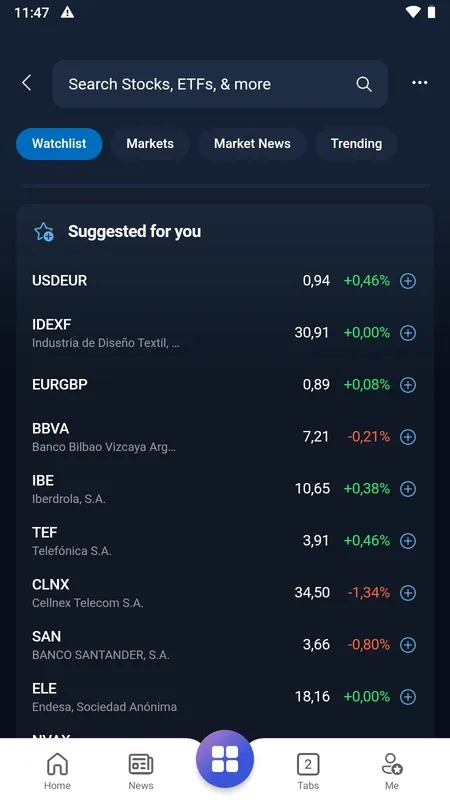Add CLNX to watchlist with plus icon

click(408, 593)
